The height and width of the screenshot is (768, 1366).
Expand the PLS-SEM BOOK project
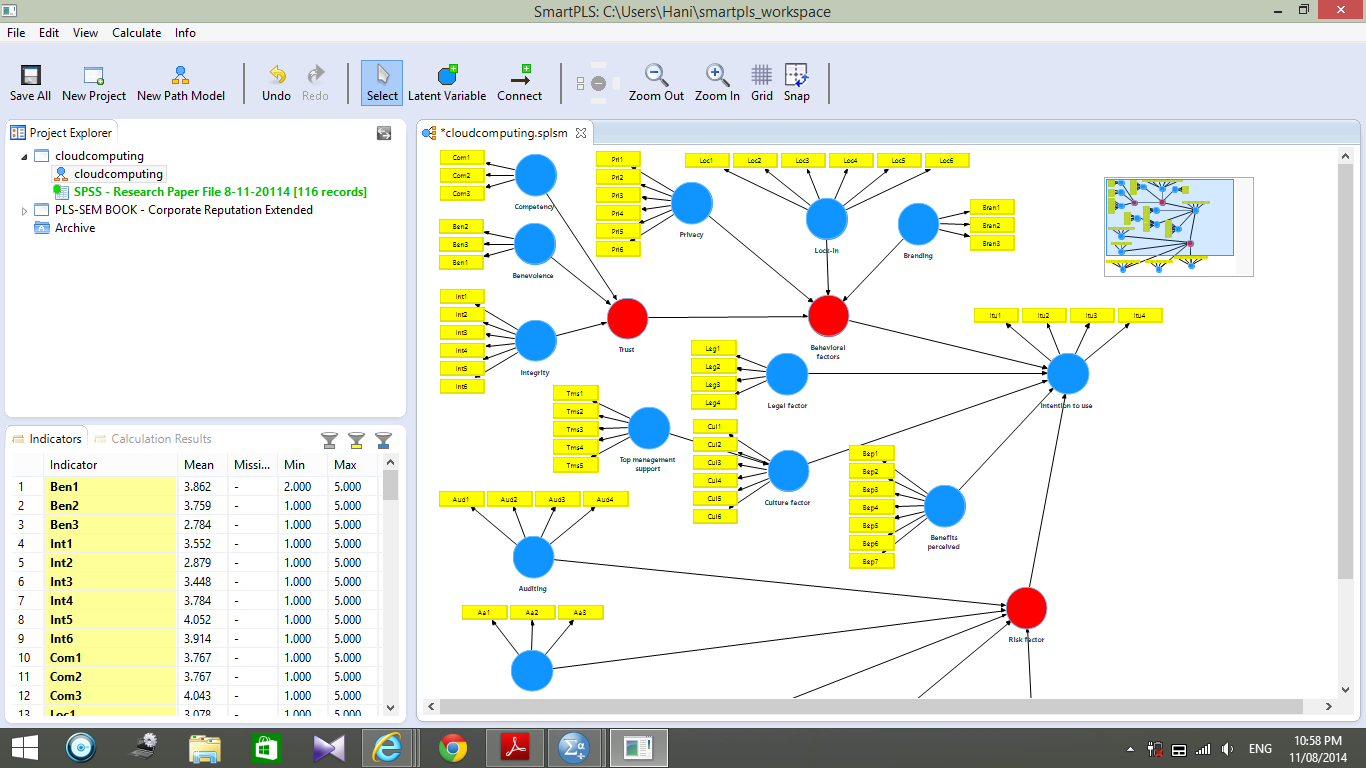click(24, 210)
